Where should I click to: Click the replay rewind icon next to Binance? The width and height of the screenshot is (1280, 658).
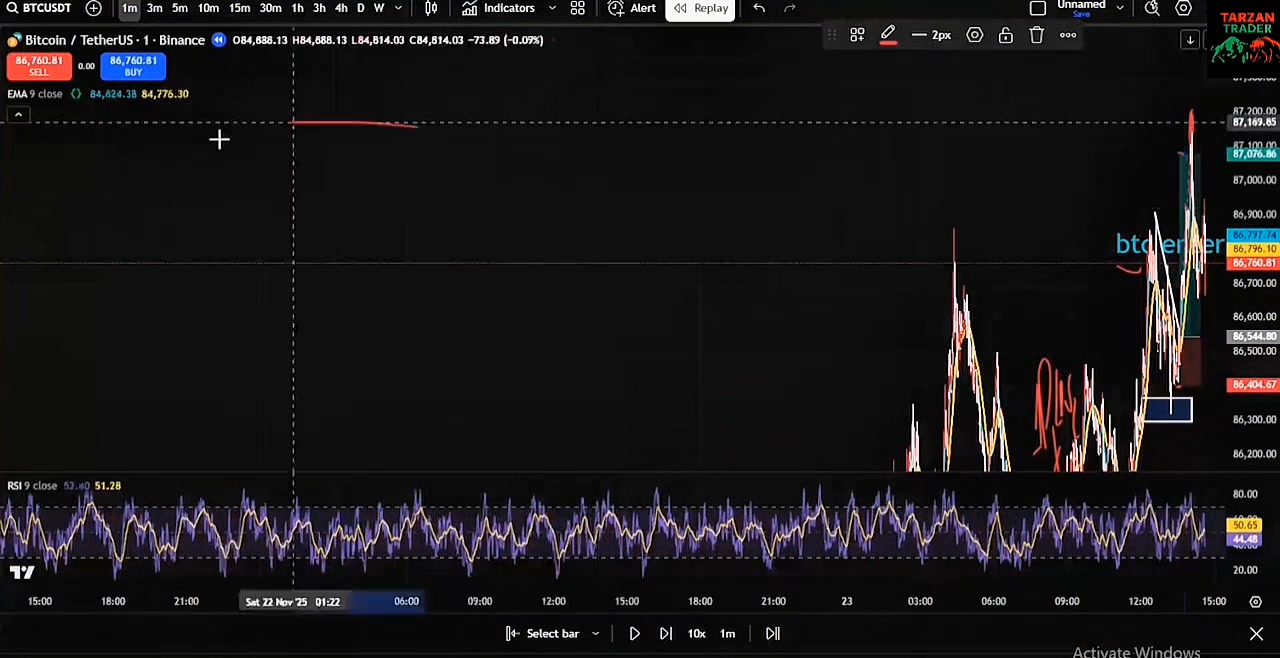(218, 40)
